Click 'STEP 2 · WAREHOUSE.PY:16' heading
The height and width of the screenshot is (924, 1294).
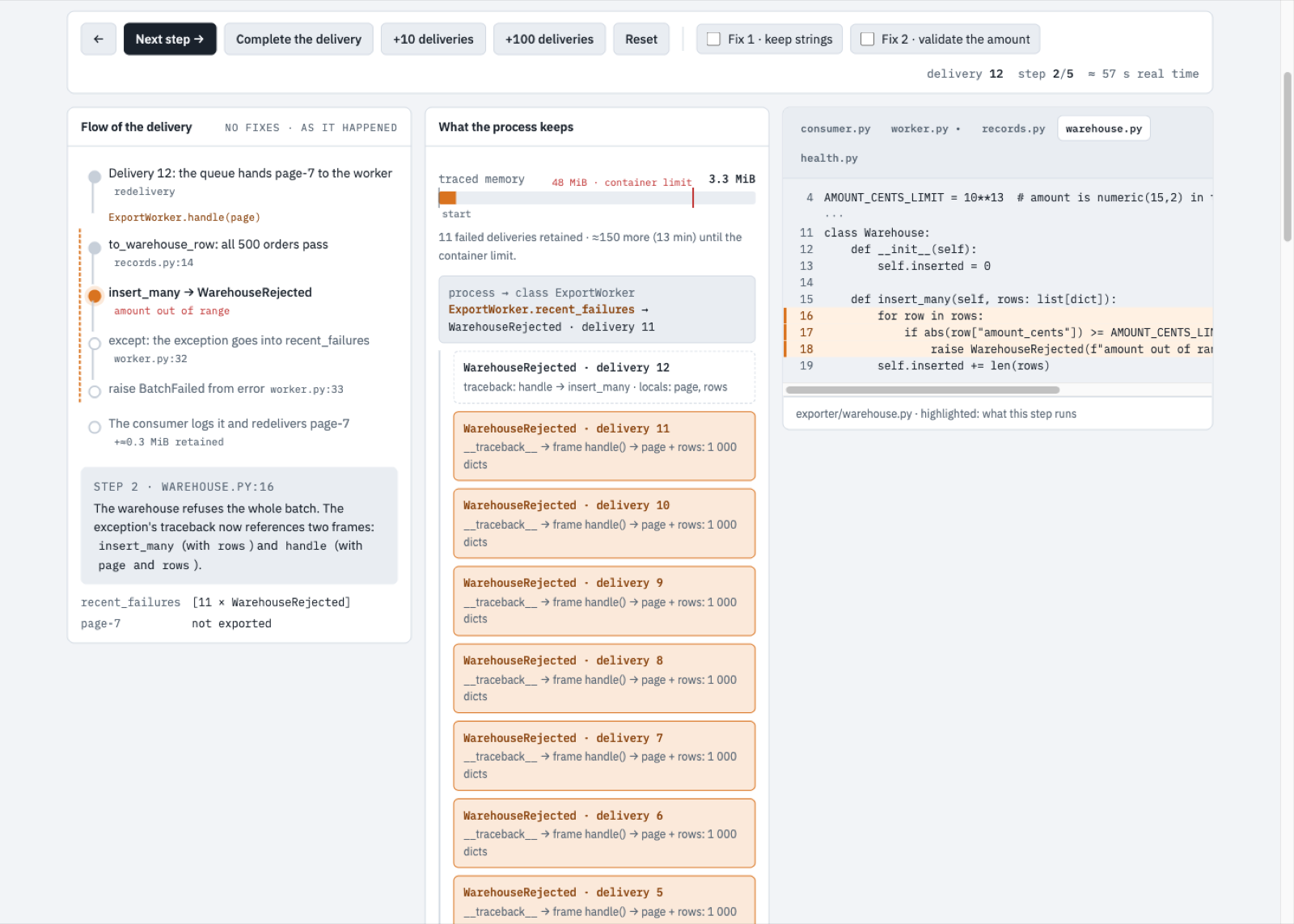[x=184, y=487]
